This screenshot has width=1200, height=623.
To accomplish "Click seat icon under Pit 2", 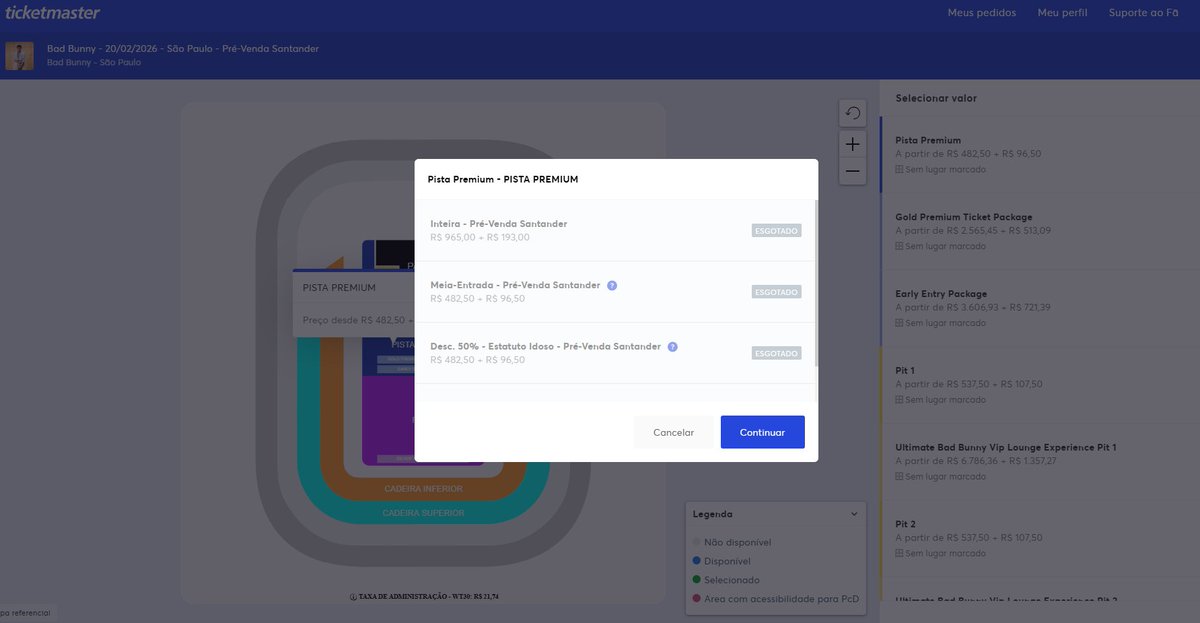I will [899, 553].
